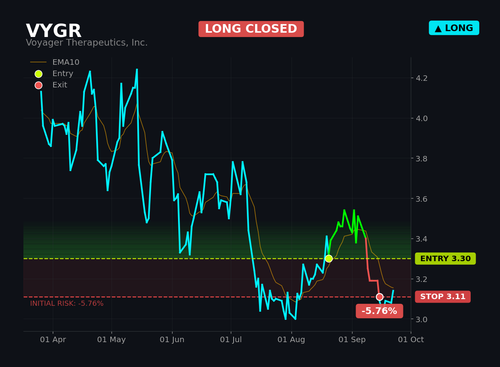The image size is (500, 367).
Task: Click the 3.2 price axis label
Action: (421, 279)
